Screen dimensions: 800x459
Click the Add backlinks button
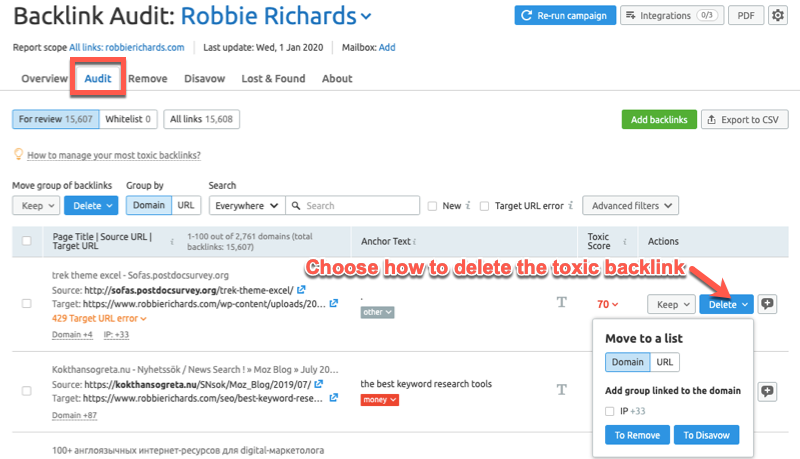(x=657, y=120)
